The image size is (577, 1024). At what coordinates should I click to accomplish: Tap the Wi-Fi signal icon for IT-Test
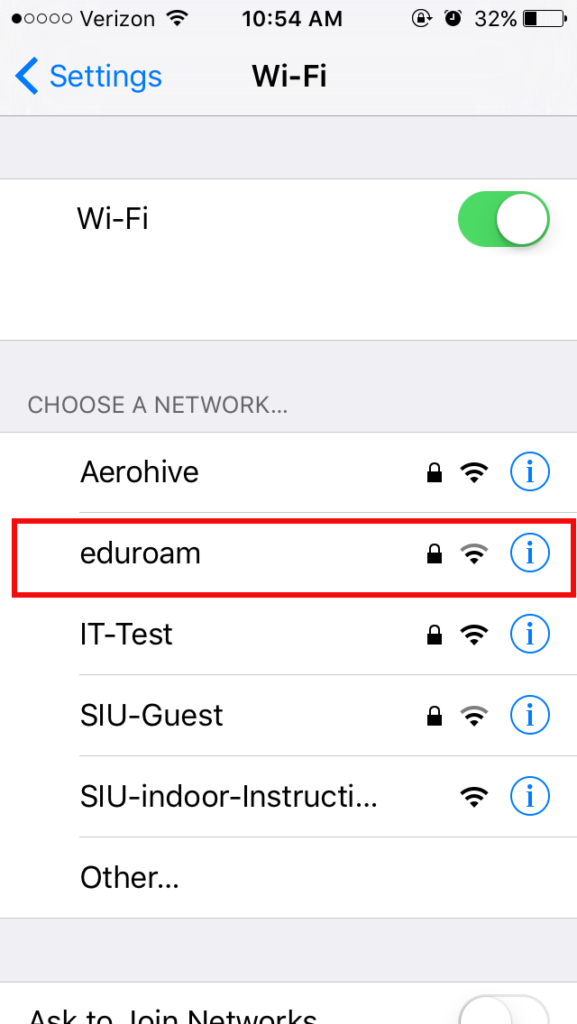click(475, 635)
